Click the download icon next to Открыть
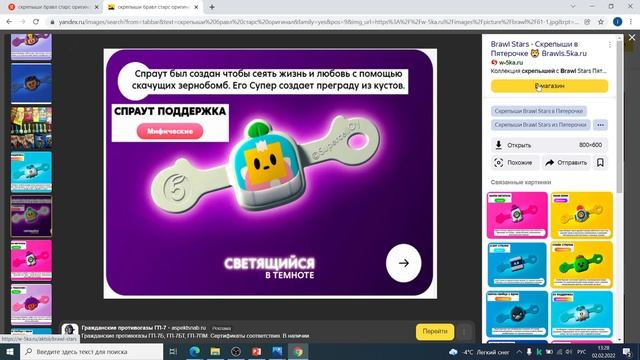 tap(498, 145)
